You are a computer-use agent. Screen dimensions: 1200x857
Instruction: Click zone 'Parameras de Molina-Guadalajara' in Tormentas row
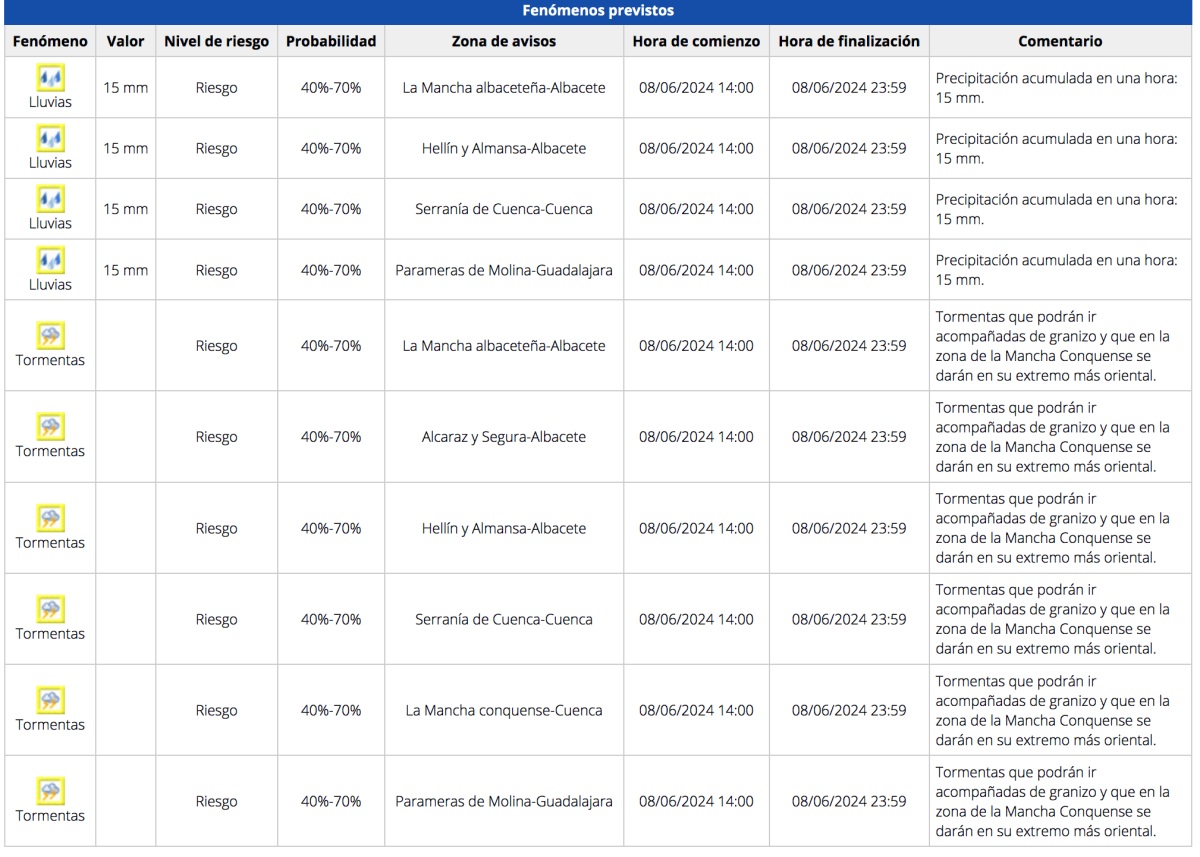[x=504, y=801]
